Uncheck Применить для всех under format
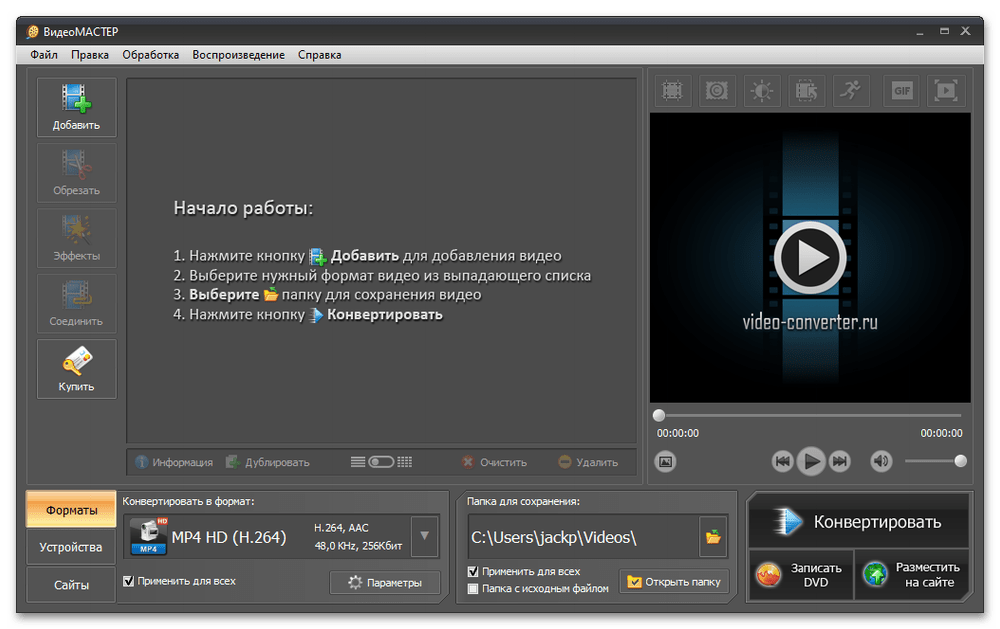 128,581
